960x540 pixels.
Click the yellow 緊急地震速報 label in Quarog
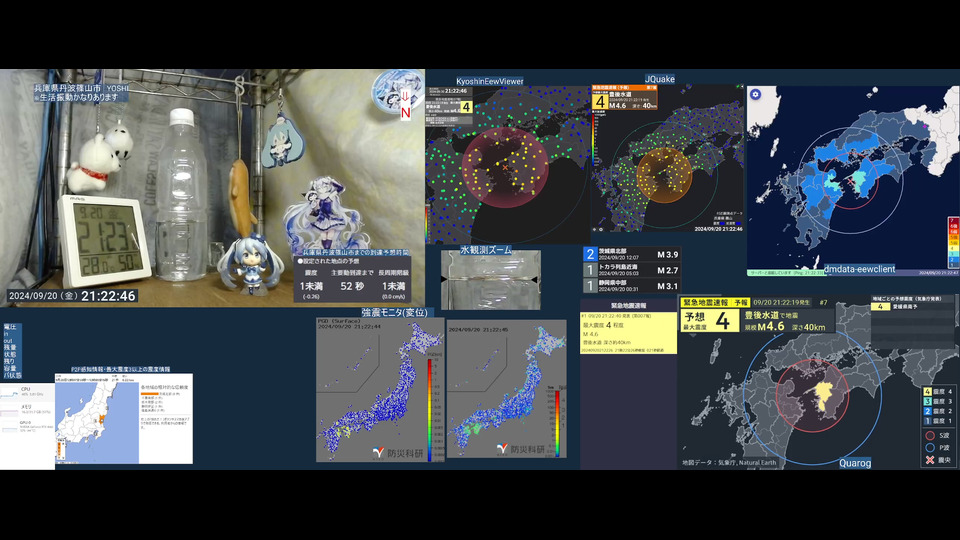pyautogui.click(x=707, y=302)
